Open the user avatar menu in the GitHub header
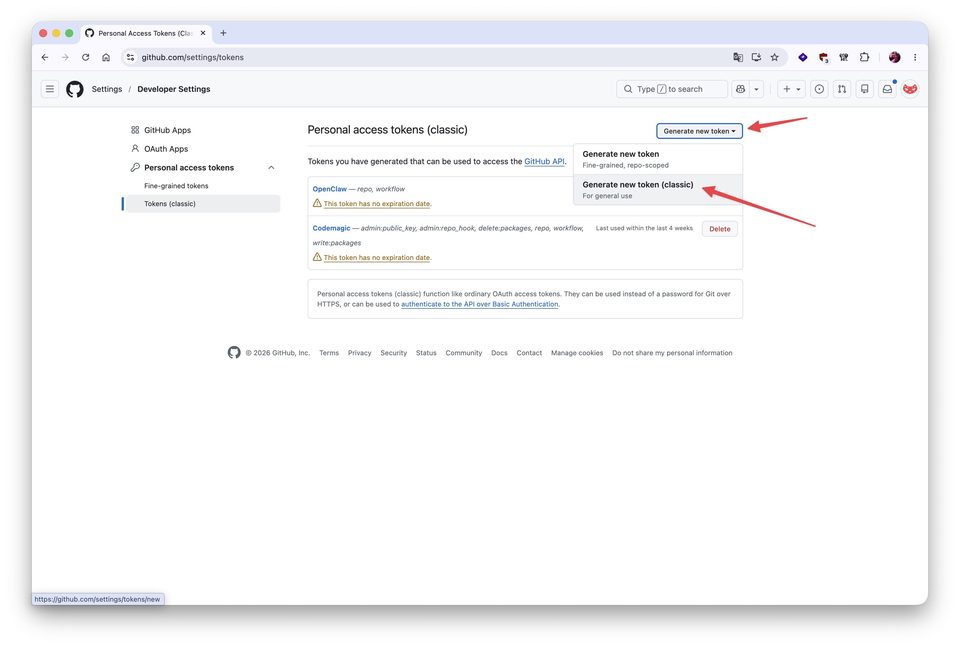Image resolution: width=960 pixels, height=647 pixels. coord(910,89)
